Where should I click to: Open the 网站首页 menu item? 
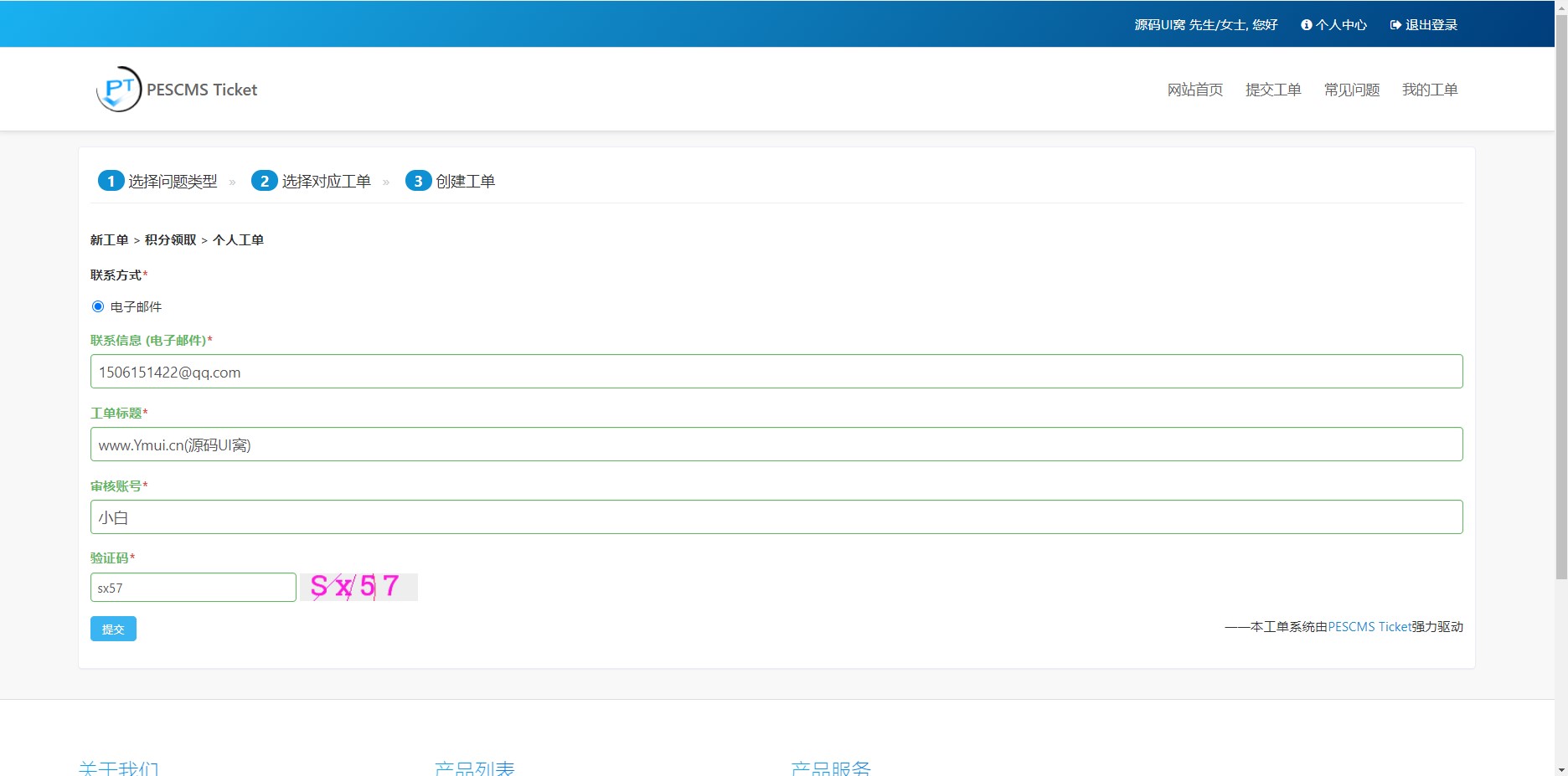pyautogui.click(x=1194, y=90)
